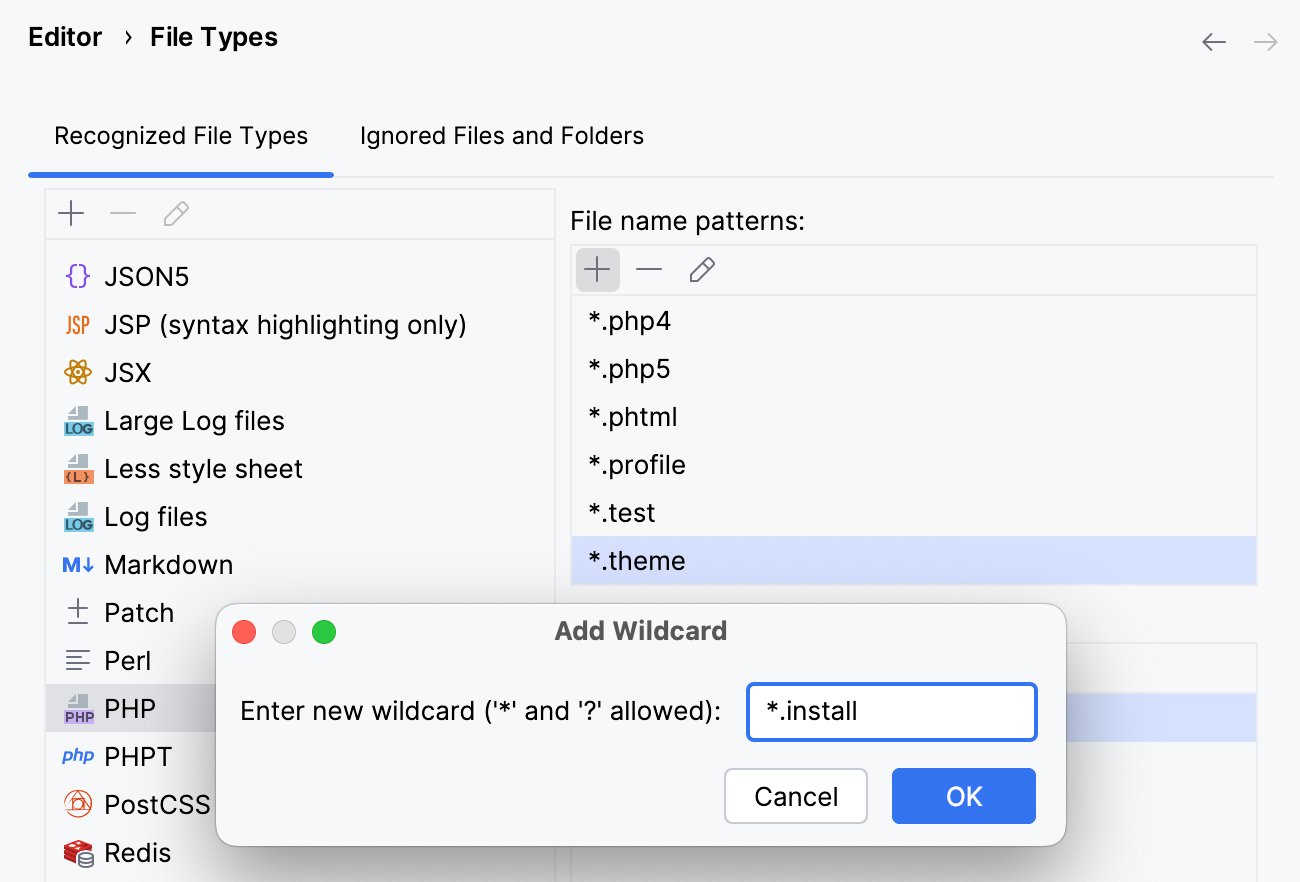Click the JSX React icon
The width and height of the screenshot is (1300, 882).
coord(77,372)
